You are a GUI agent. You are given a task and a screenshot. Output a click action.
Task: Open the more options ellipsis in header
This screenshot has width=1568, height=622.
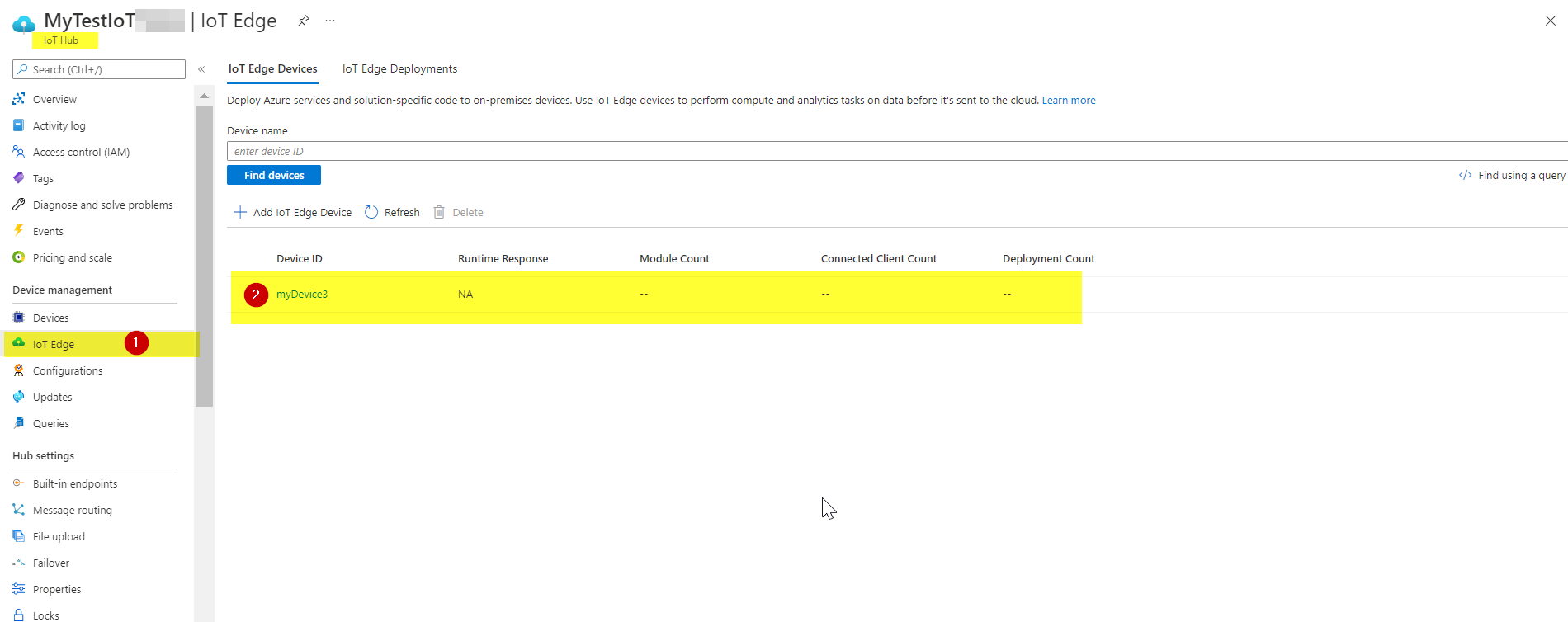coord(330,21)
